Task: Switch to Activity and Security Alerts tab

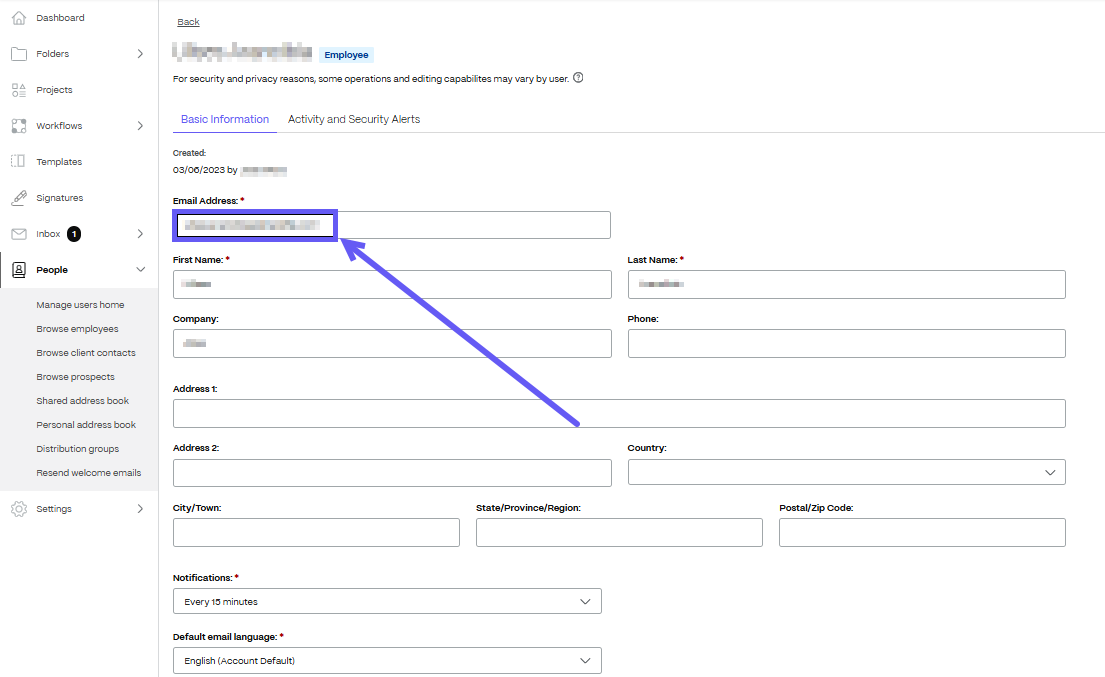Action: click(x=354, y=119)
